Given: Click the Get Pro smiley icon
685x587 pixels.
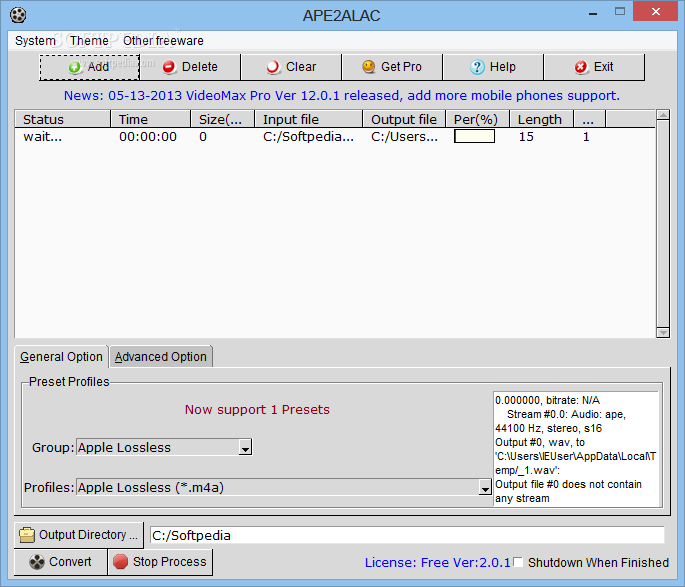Looking at the screenshot, I should 369,67.
